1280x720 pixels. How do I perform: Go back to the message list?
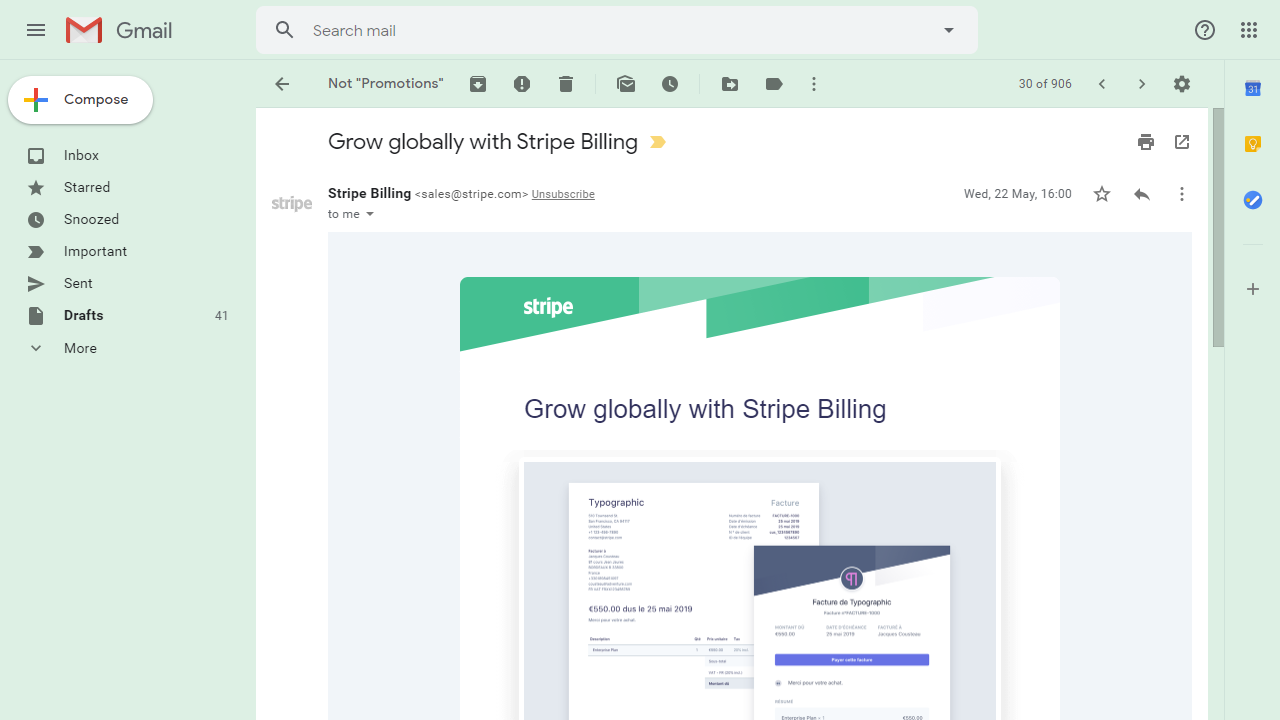(x=282, y=84)
